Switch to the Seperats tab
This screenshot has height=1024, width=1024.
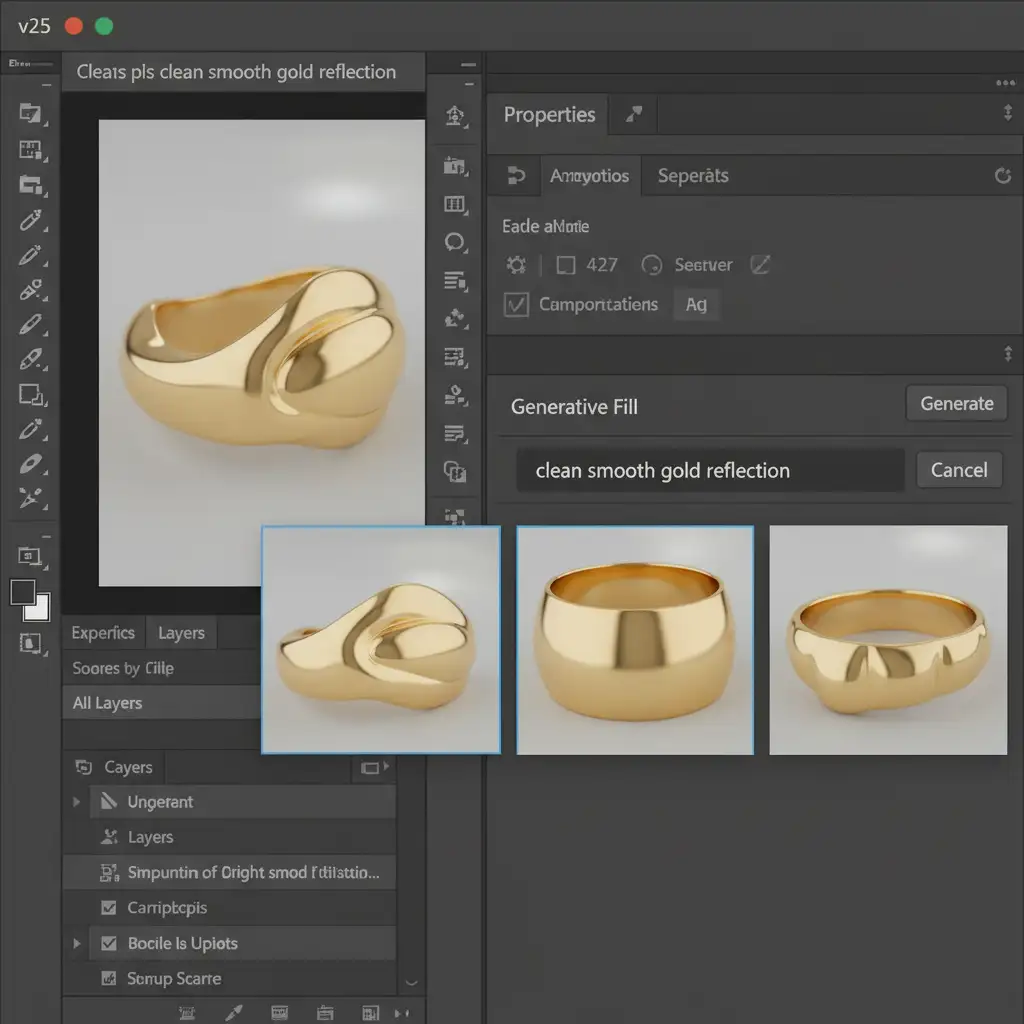click(x=692, y=176)
